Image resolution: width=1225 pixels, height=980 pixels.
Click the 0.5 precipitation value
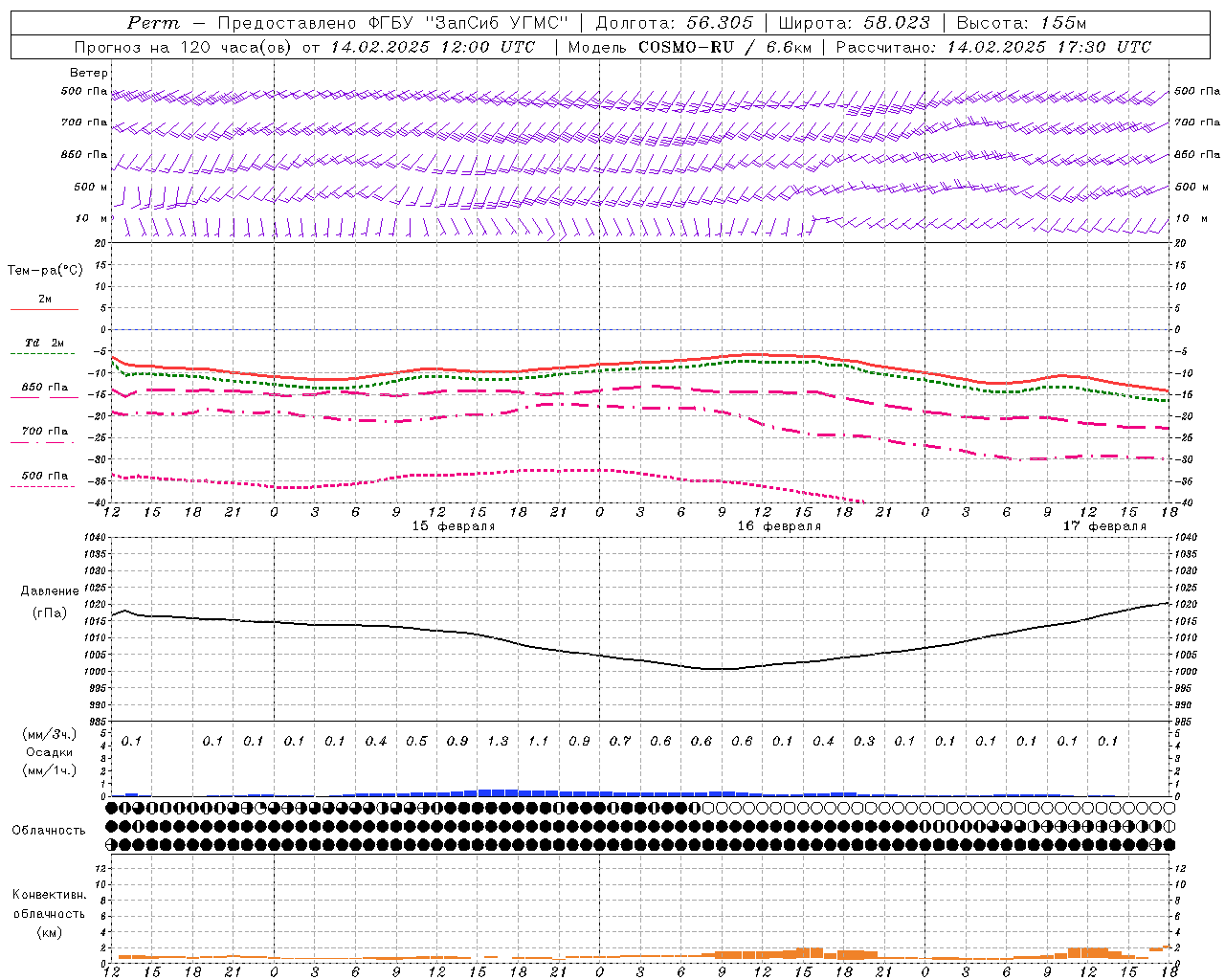[x=416, y=742]
